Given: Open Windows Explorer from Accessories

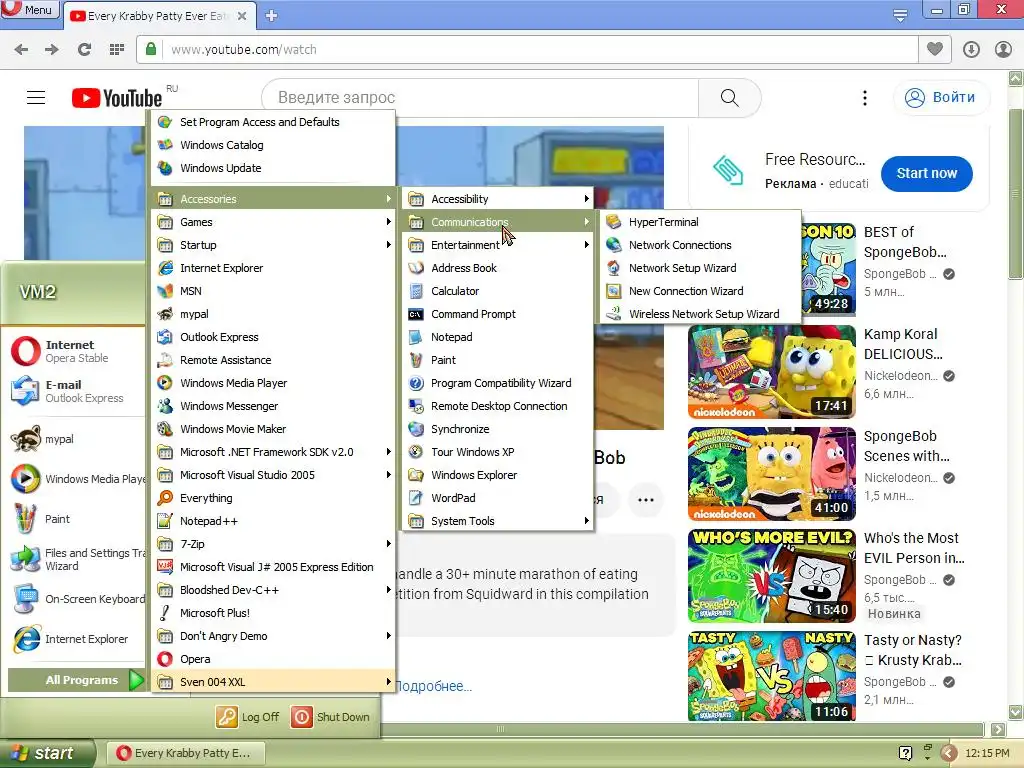Looking at the screenshot, I should (x=498, y=475).
